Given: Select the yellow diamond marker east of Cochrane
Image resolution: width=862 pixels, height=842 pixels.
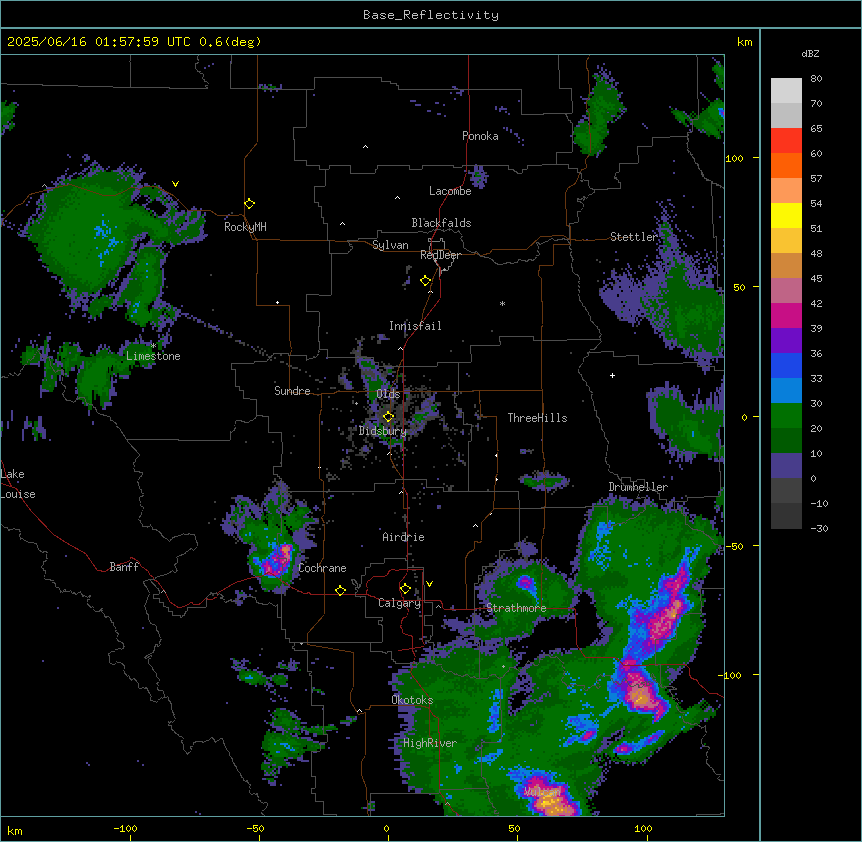Looking at the screenshot, I should pyautogui.click(x=340, y=590).
